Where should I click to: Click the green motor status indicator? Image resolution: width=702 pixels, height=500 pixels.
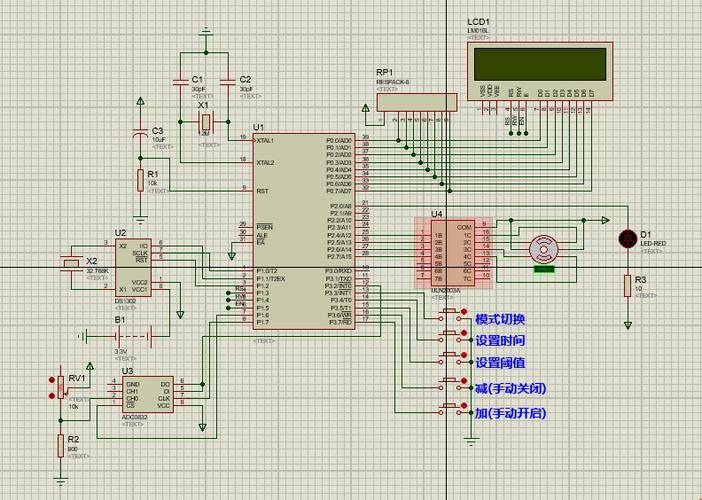point(544,269)
